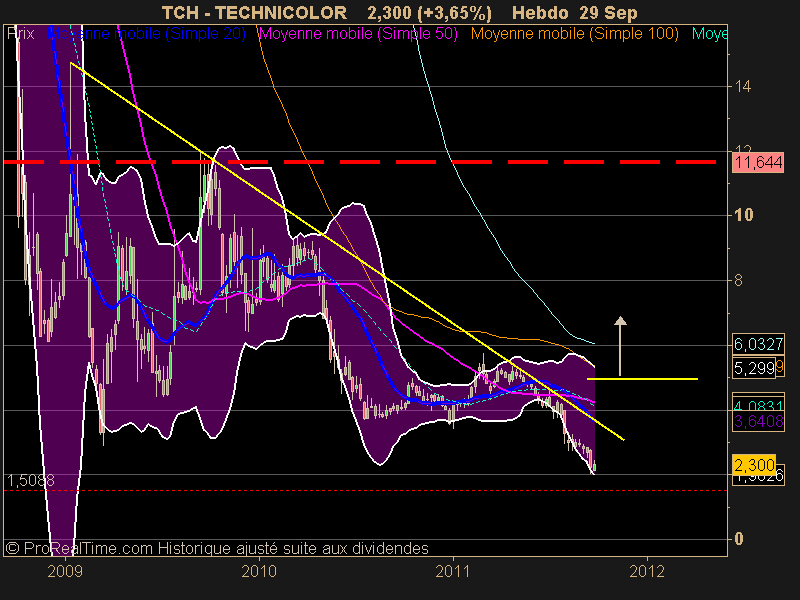Click the 5,299 price value label
800x600 pixels.
754,367
